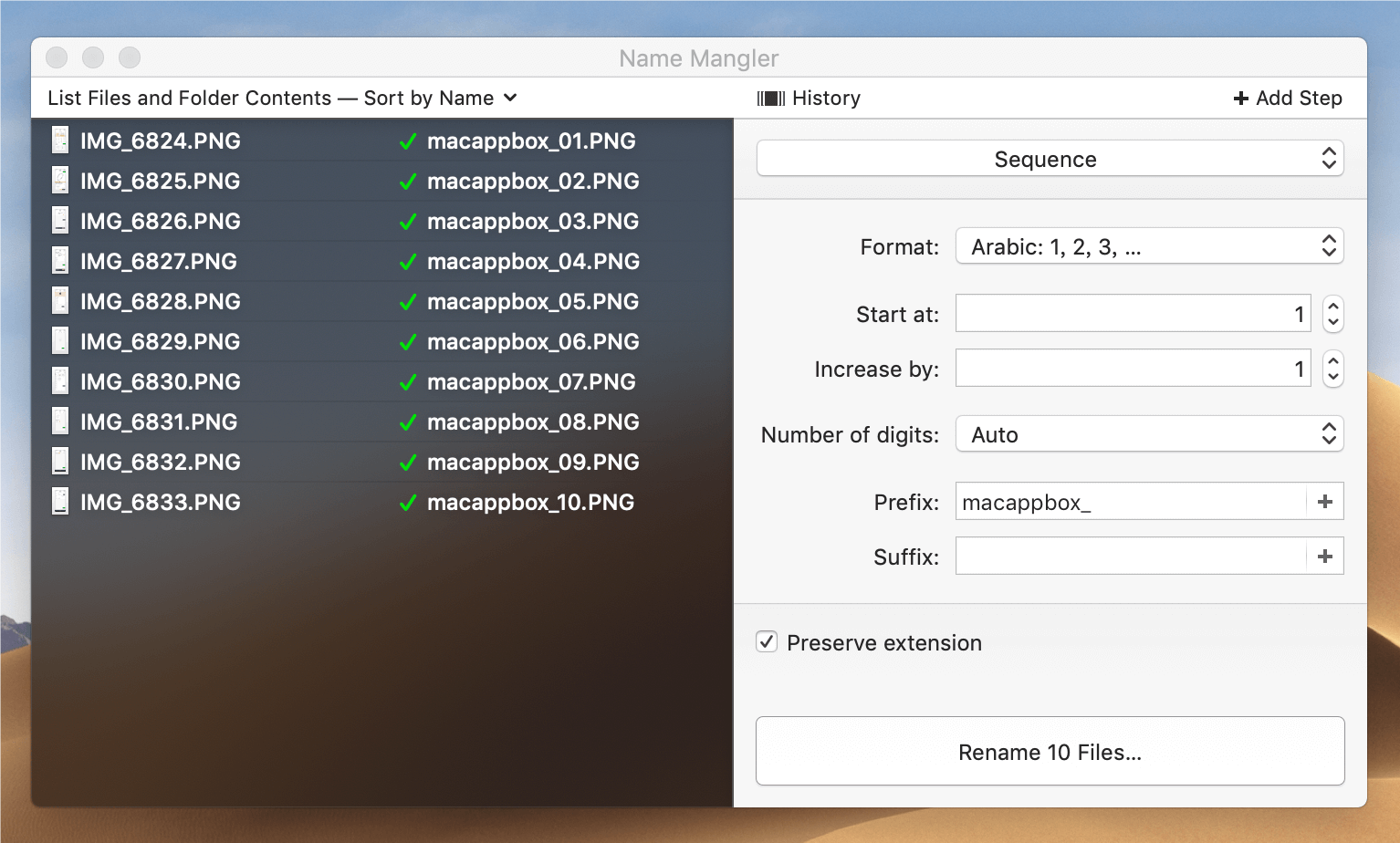Screen dimensions: 1400x843
Task: Click the plus icon before Add Step
Action: click(1239, 98)
